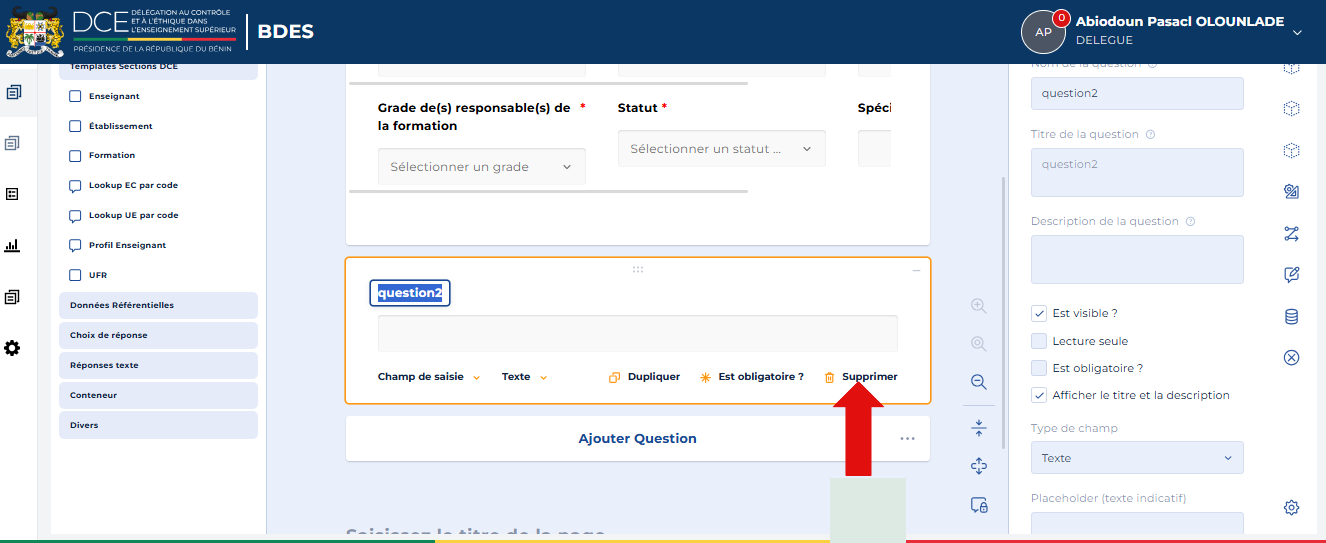Open the gear settings icon in left rail
Viewport: 1326px width, 543px height.
pos(12,348)
